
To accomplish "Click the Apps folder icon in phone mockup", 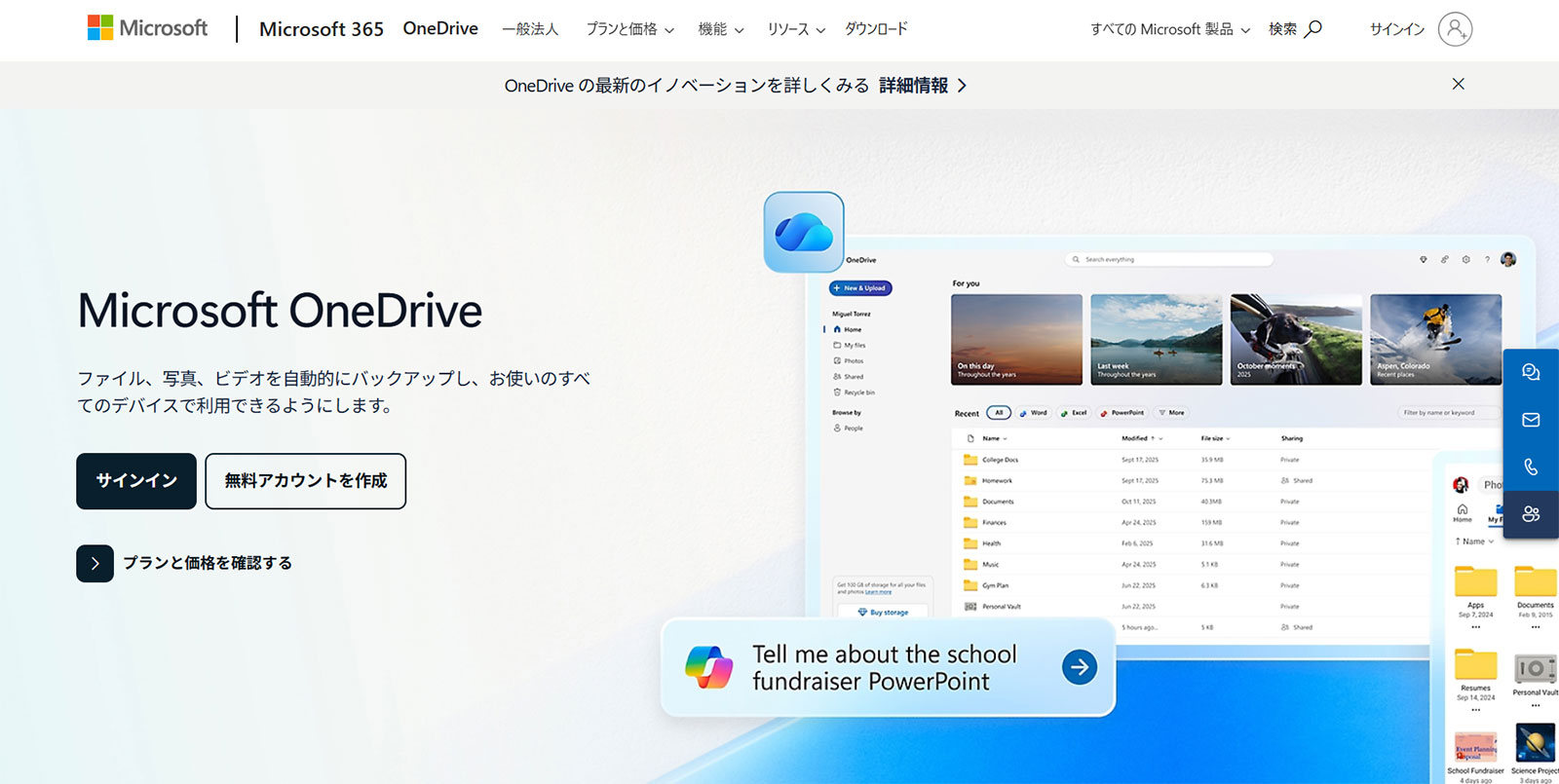I will coord(1475,581).
